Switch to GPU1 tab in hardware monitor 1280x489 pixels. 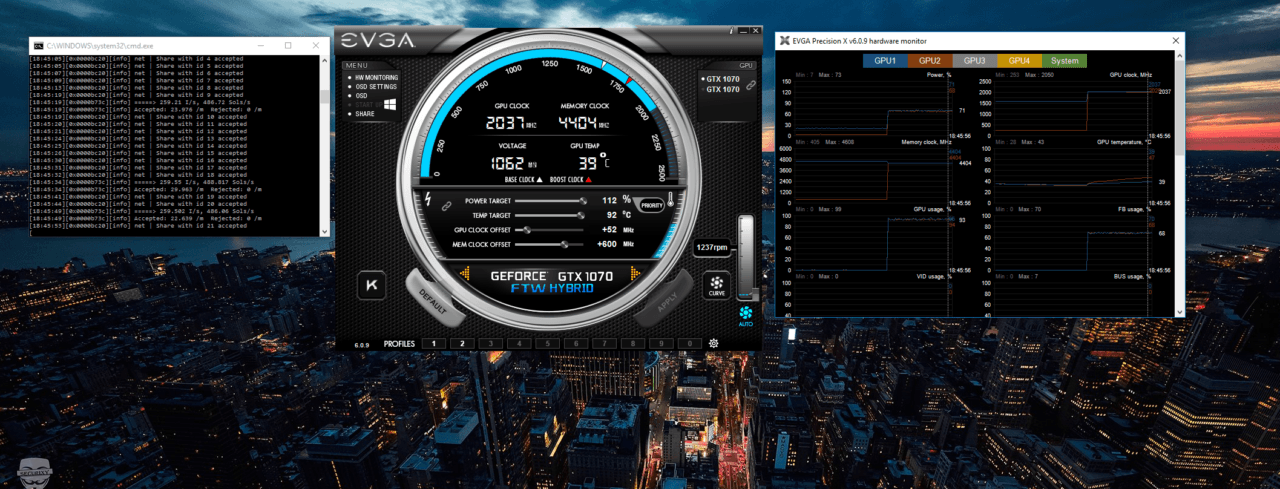coord(885,60)
